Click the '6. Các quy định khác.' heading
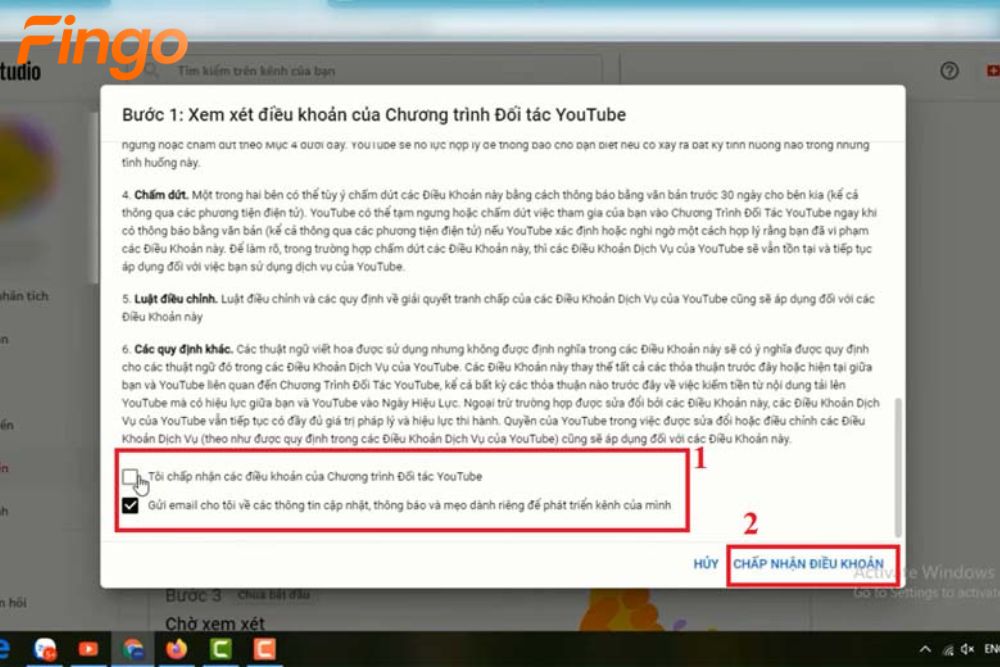This screenshot has height=667, width=1000. point(177,349)
